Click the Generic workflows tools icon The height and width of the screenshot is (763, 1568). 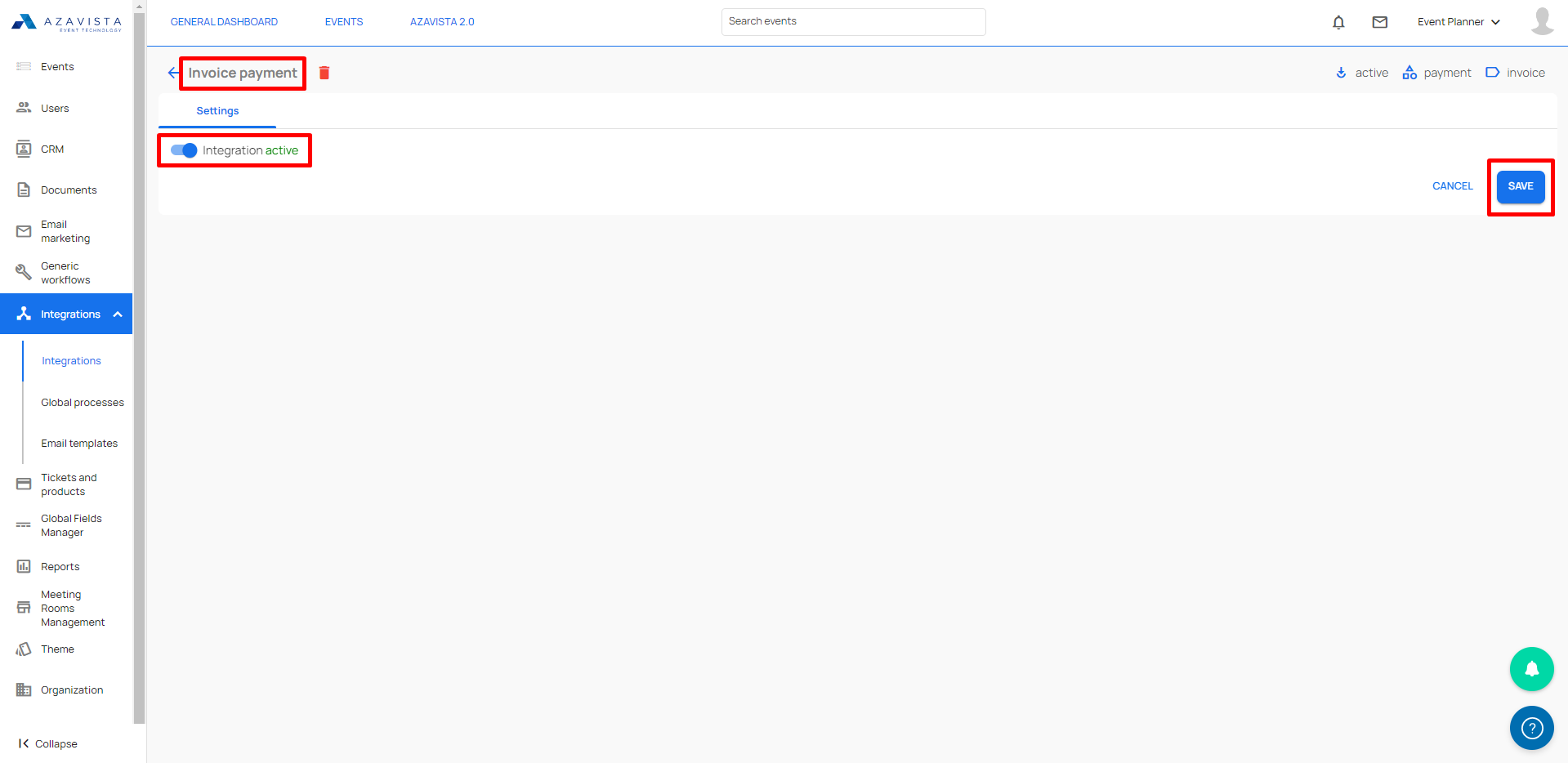[24, 272]
